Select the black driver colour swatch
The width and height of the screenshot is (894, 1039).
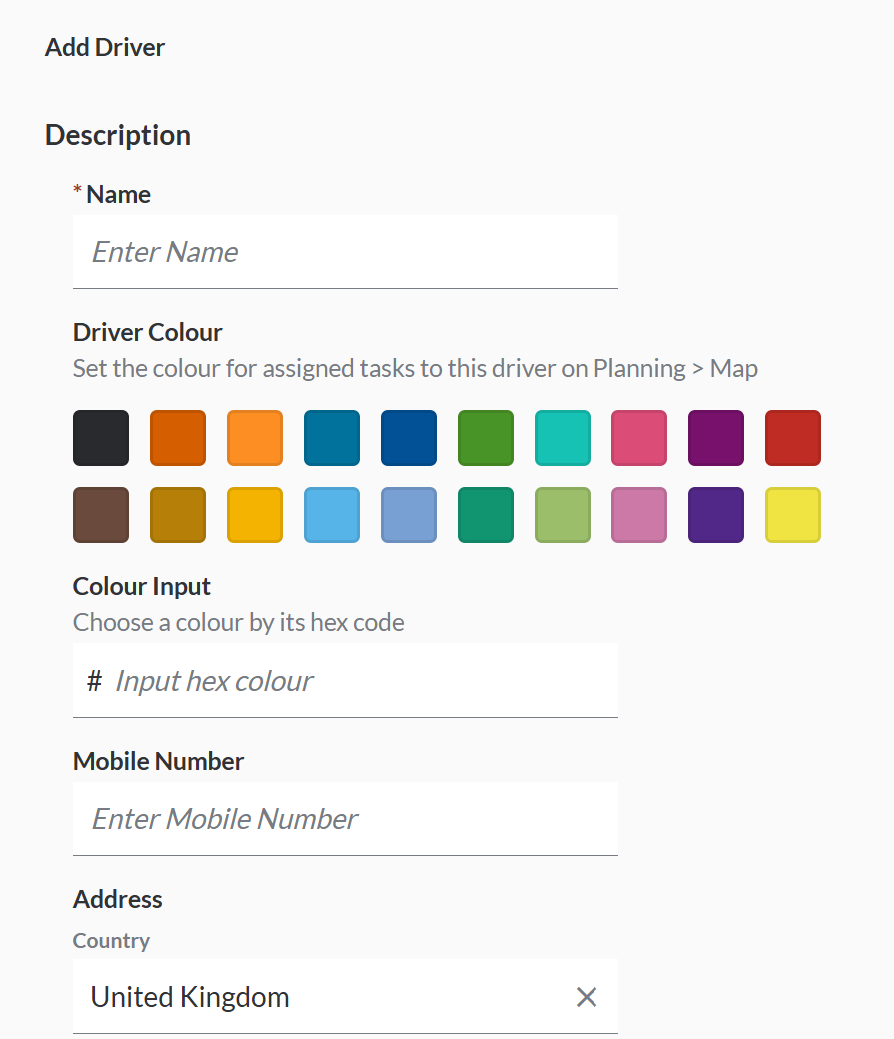pyautogui.click(x=101, y=438)
